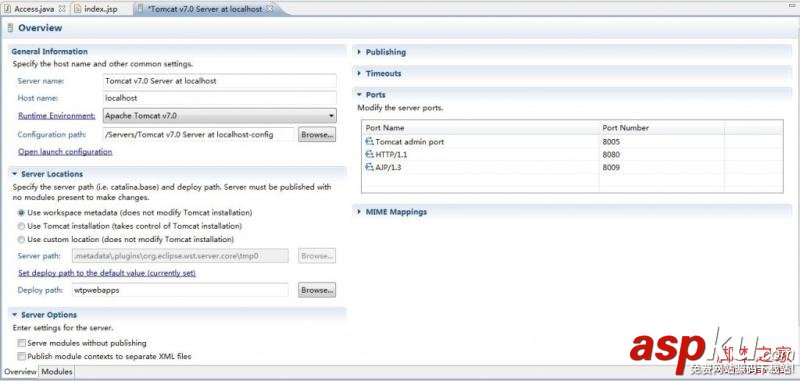Edit the Server name field

(219, 81)
